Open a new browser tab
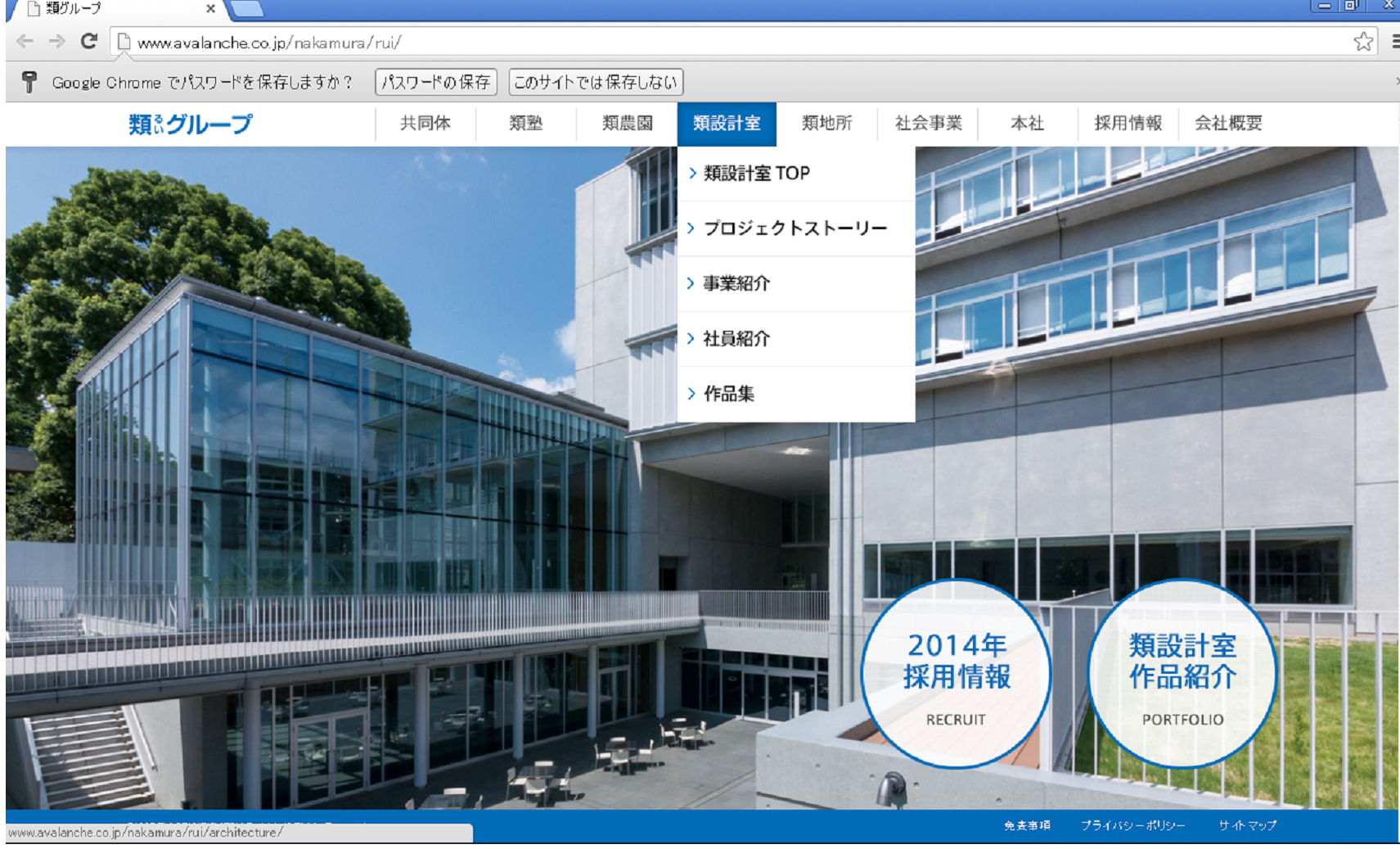Screen dimensions: 1400x849 coord(247,9)
